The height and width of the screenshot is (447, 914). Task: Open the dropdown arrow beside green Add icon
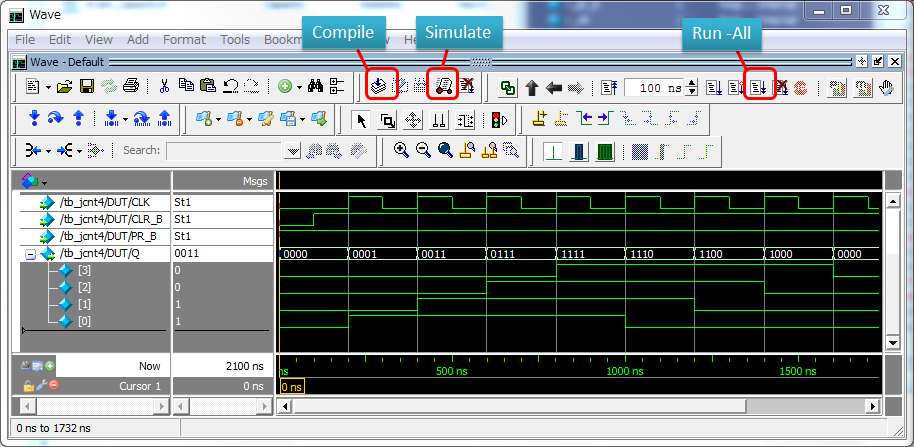point(299,87)
